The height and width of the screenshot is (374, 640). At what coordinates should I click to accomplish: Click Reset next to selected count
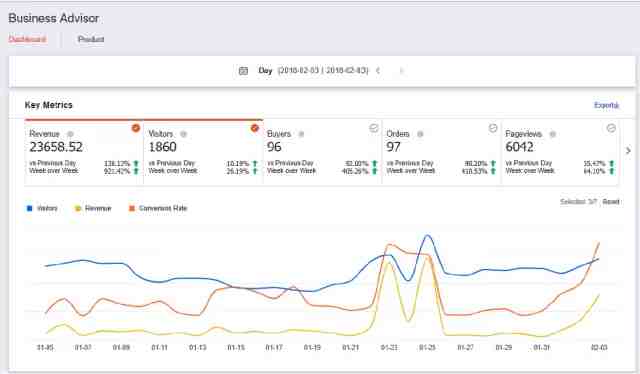[611, 202]
